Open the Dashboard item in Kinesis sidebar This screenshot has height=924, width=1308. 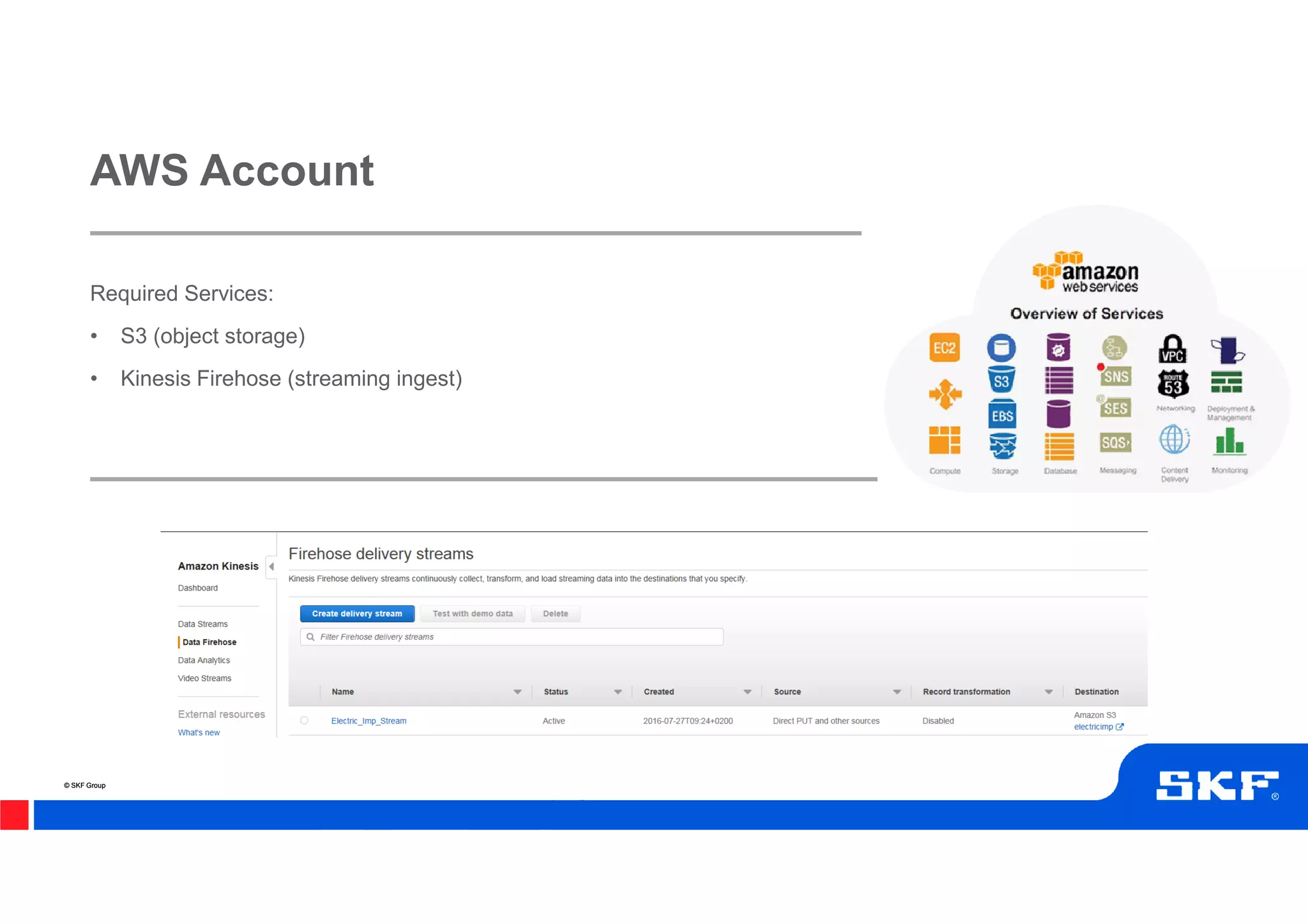pos(198,587)
